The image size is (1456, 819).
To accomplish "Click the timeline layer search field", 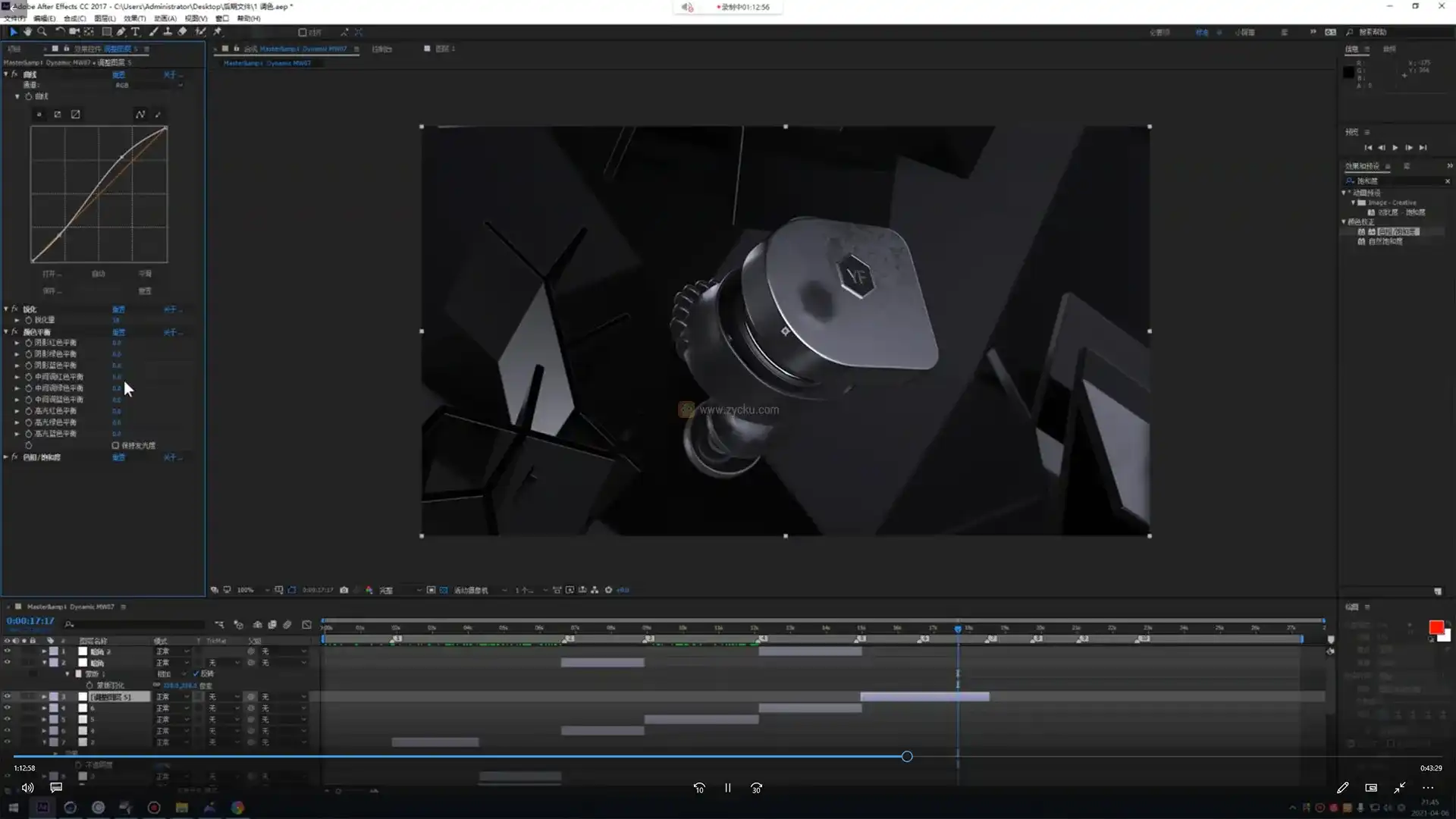I will [x=136, y=624].
